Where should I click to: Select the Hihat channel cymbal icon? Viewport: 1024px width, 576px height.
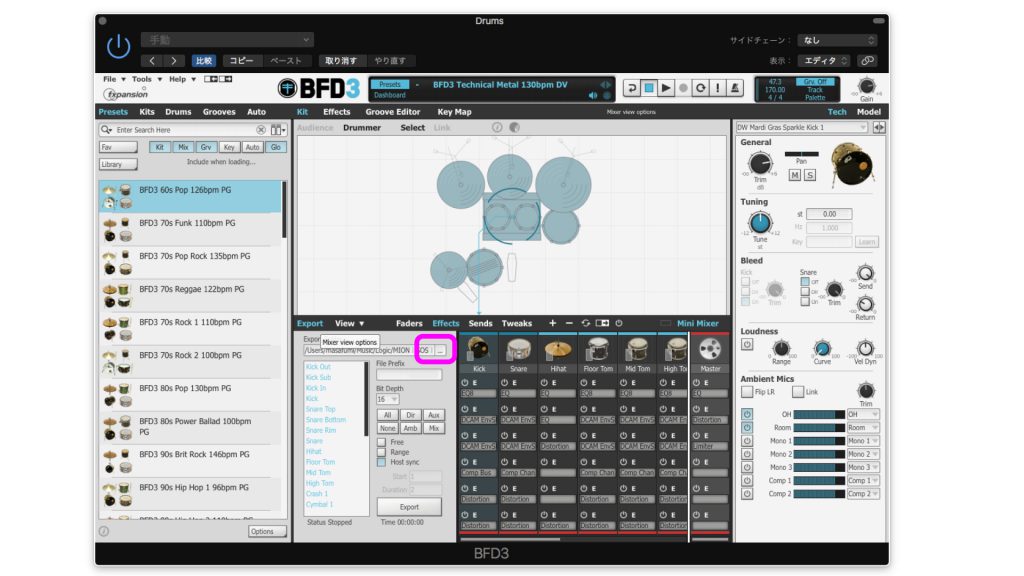558,349
